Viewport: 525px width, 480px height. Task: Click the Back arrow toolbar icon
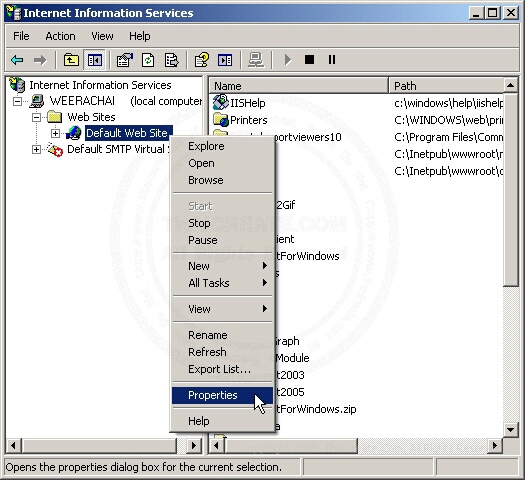(17, 60)
